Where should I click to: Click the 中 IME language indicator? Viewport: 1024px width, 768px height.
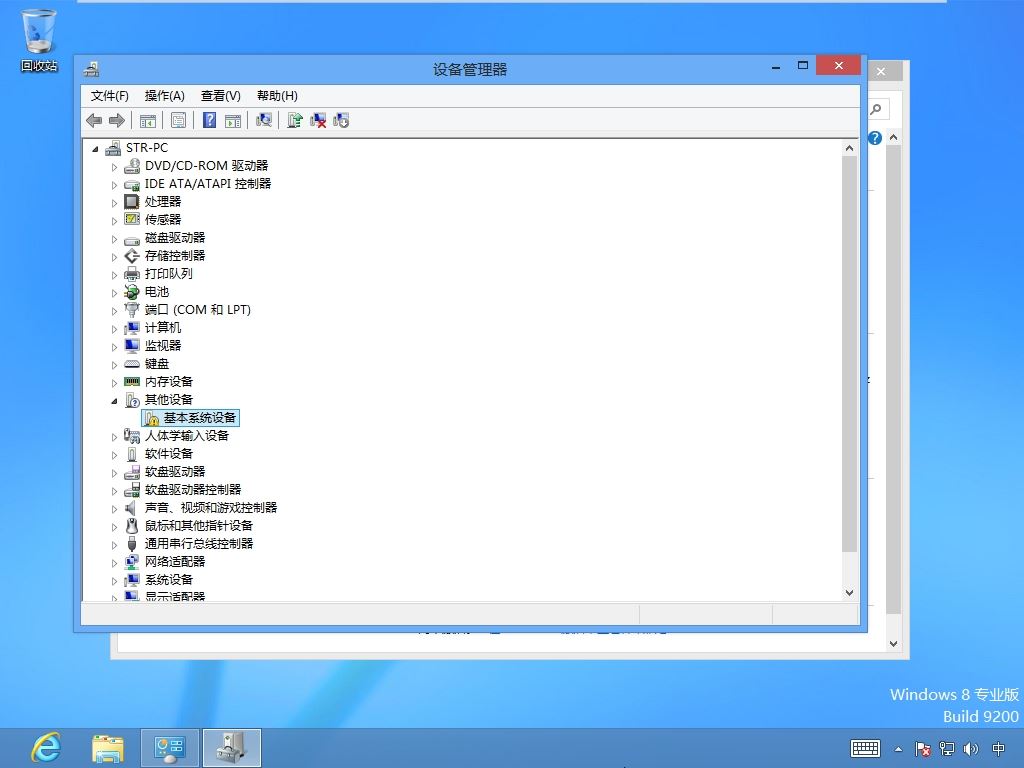999,749
